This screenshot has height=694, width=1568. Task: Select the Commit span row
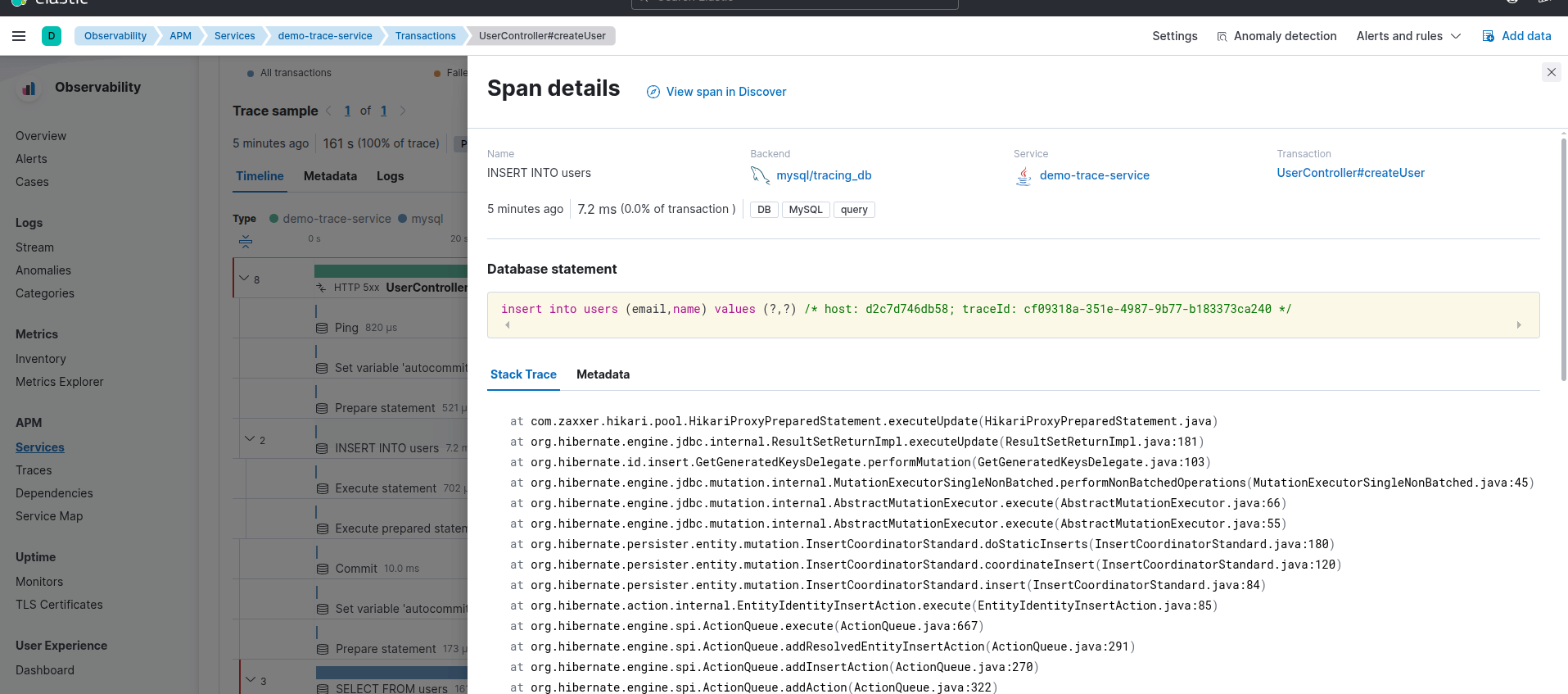click(x=353, y=560)
